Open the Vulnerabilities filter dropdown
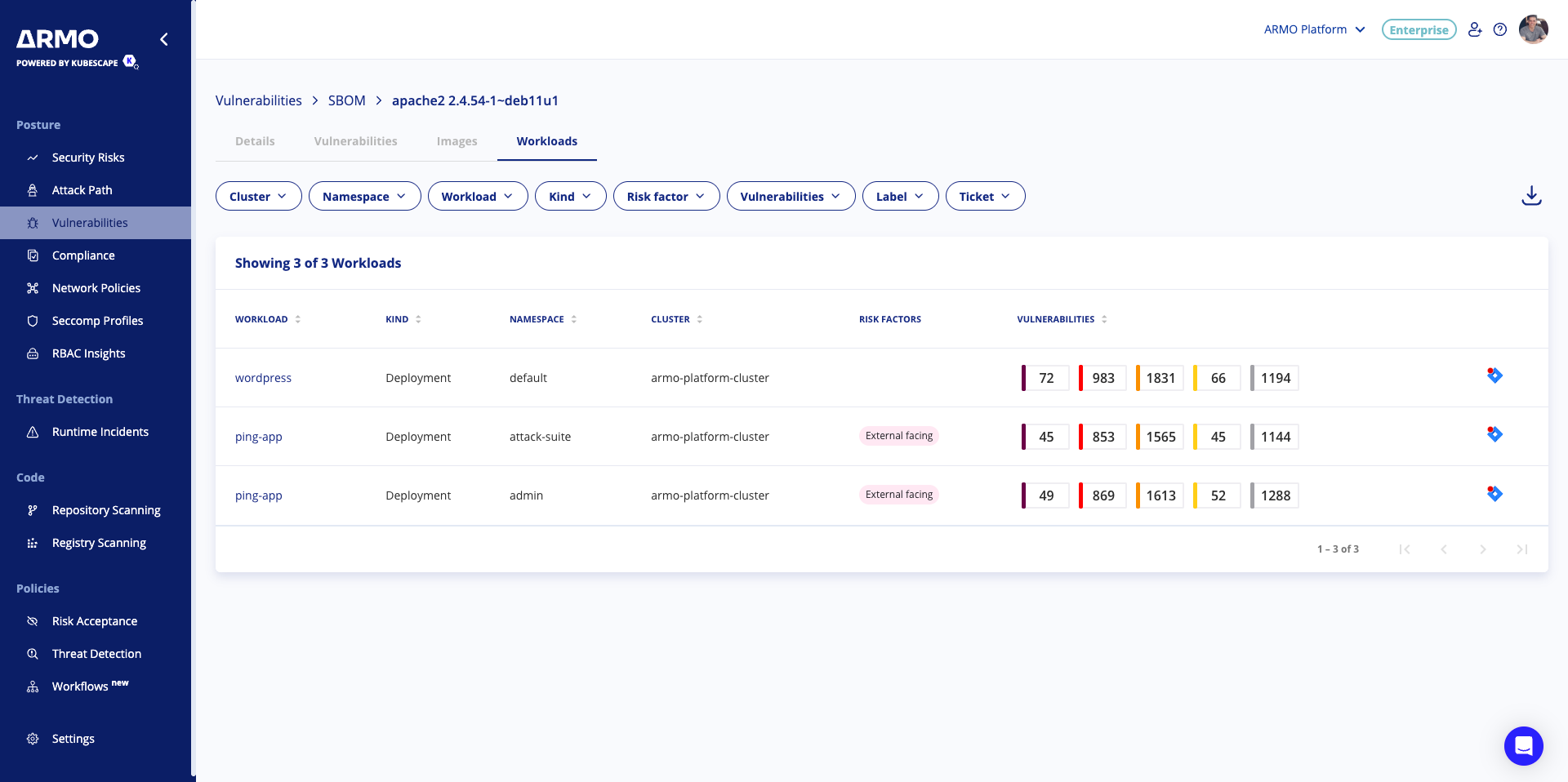Viewport: 1568px width, 782px height. (791, 196)
